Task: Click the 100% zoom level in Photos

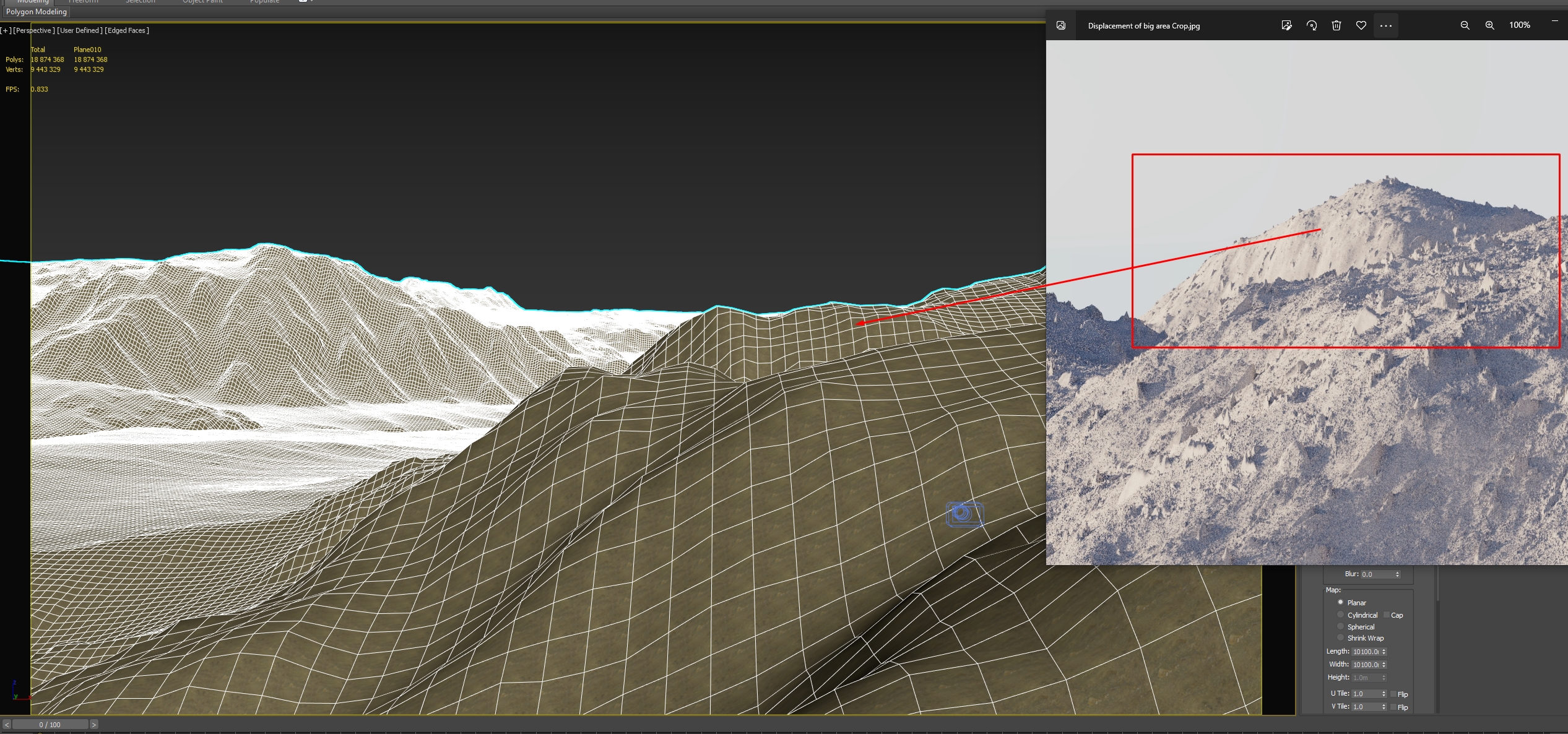Action: click(x=1520, y=25)
